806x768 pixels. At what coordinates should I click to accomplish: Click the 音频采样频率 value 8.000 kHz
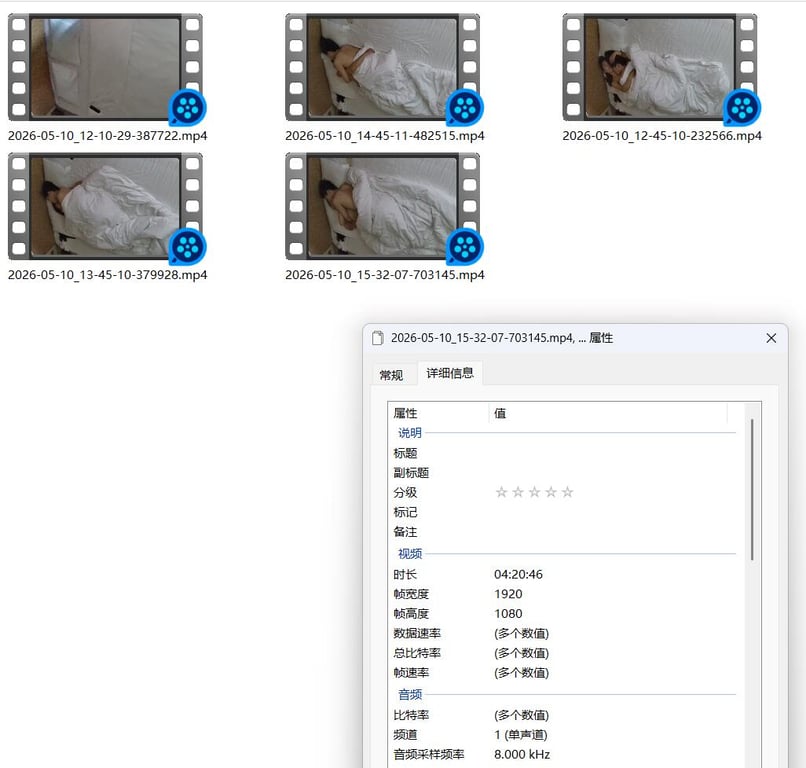point(522,754)
